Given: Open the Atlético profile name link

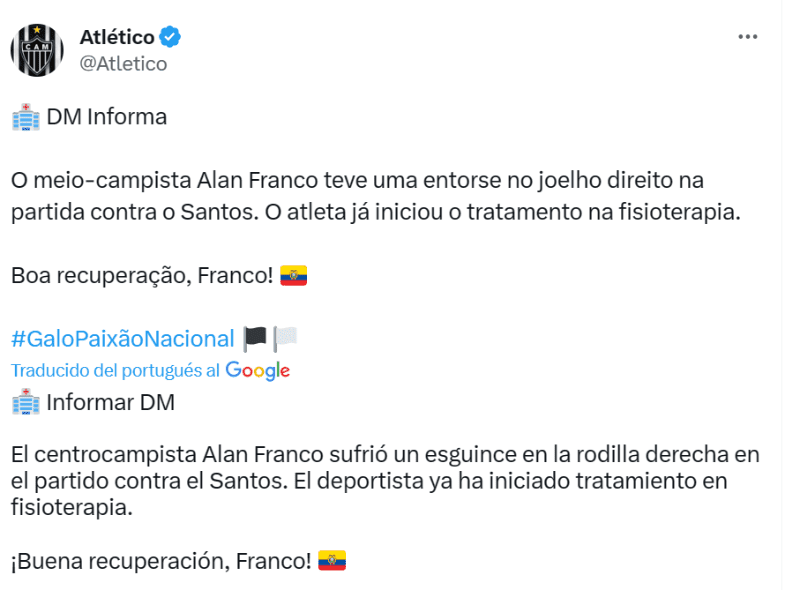Looking at the screenshot, I should [117, 38].
